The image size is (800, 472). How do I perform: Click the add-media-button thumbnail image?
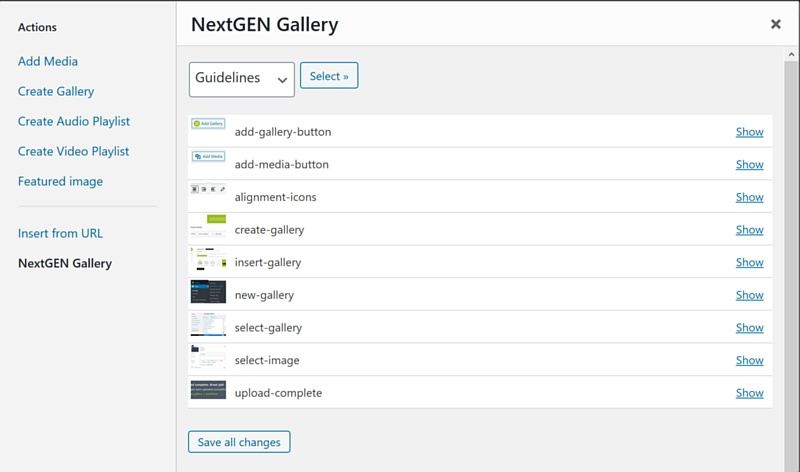click(x=208, y=156)
